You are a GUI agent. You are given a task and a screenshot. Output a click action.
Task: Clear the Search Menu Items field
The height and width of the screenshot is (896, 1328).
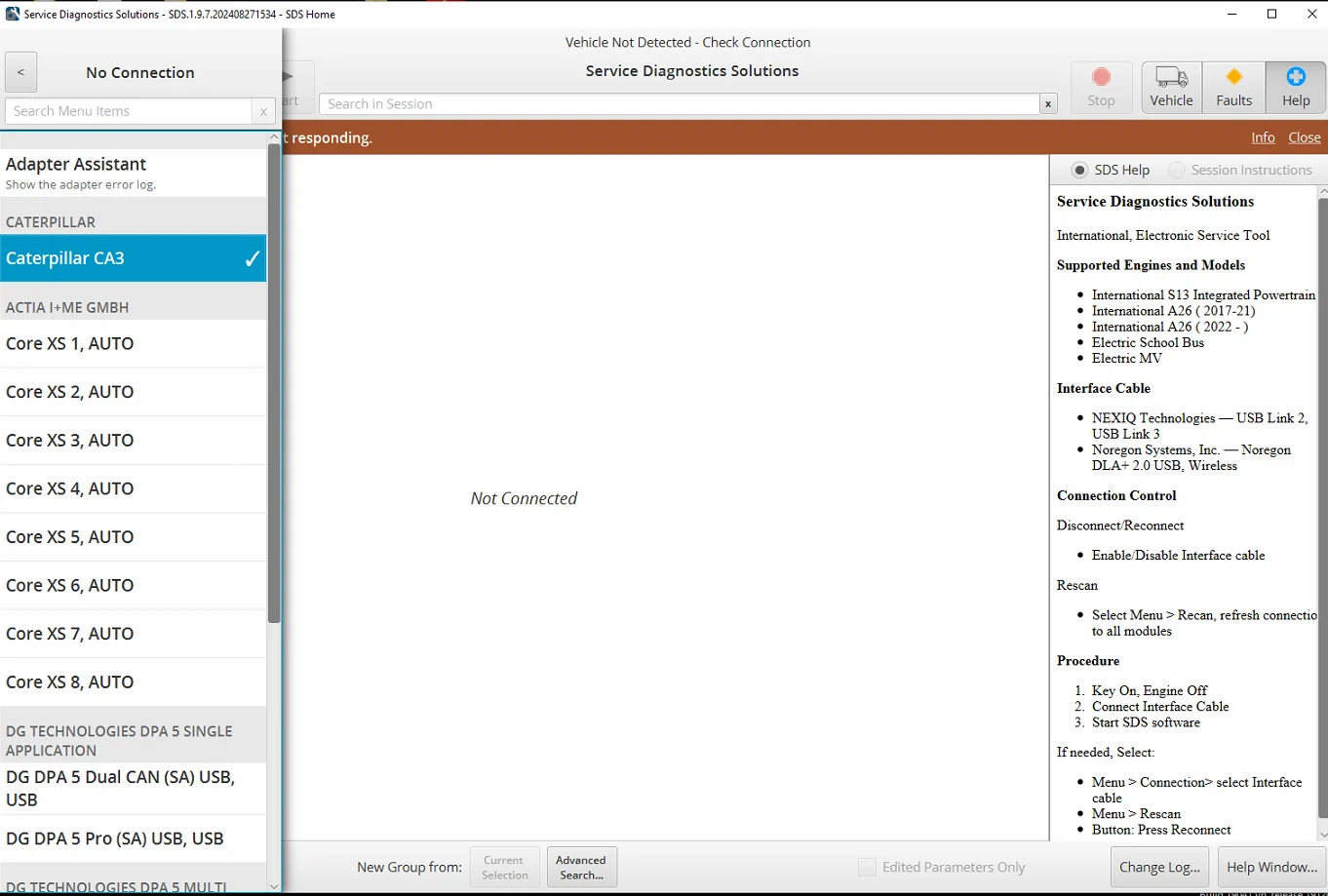(263, 111)
